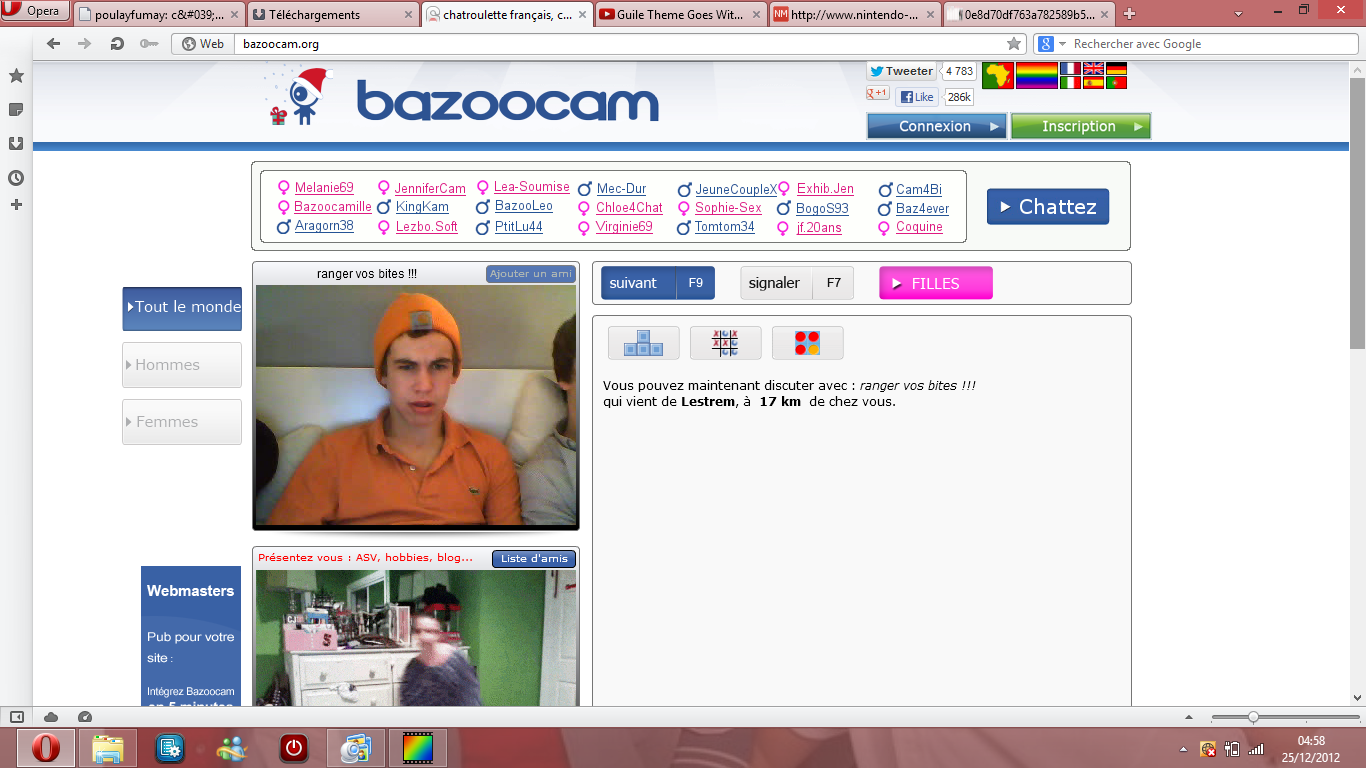Open the Inscription sign-up dropdown
The width and height of the screenshot is (1366, 768).
coord(1080,126)
